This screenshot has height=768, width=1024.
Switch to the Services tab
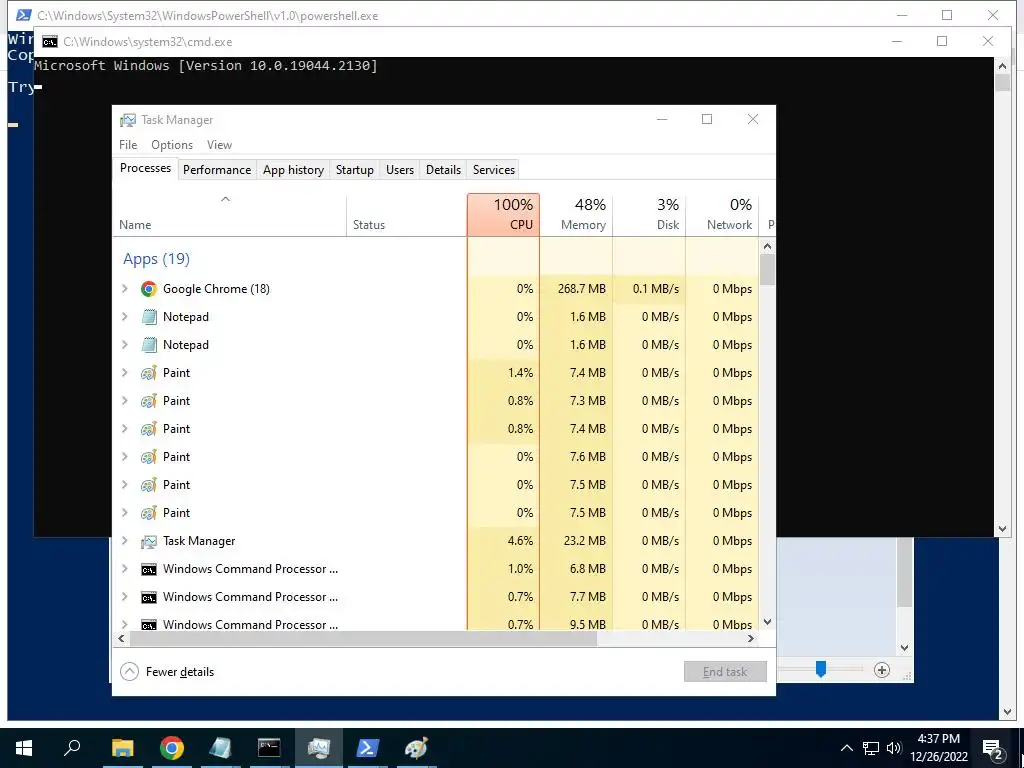click(x=494, y=170)
